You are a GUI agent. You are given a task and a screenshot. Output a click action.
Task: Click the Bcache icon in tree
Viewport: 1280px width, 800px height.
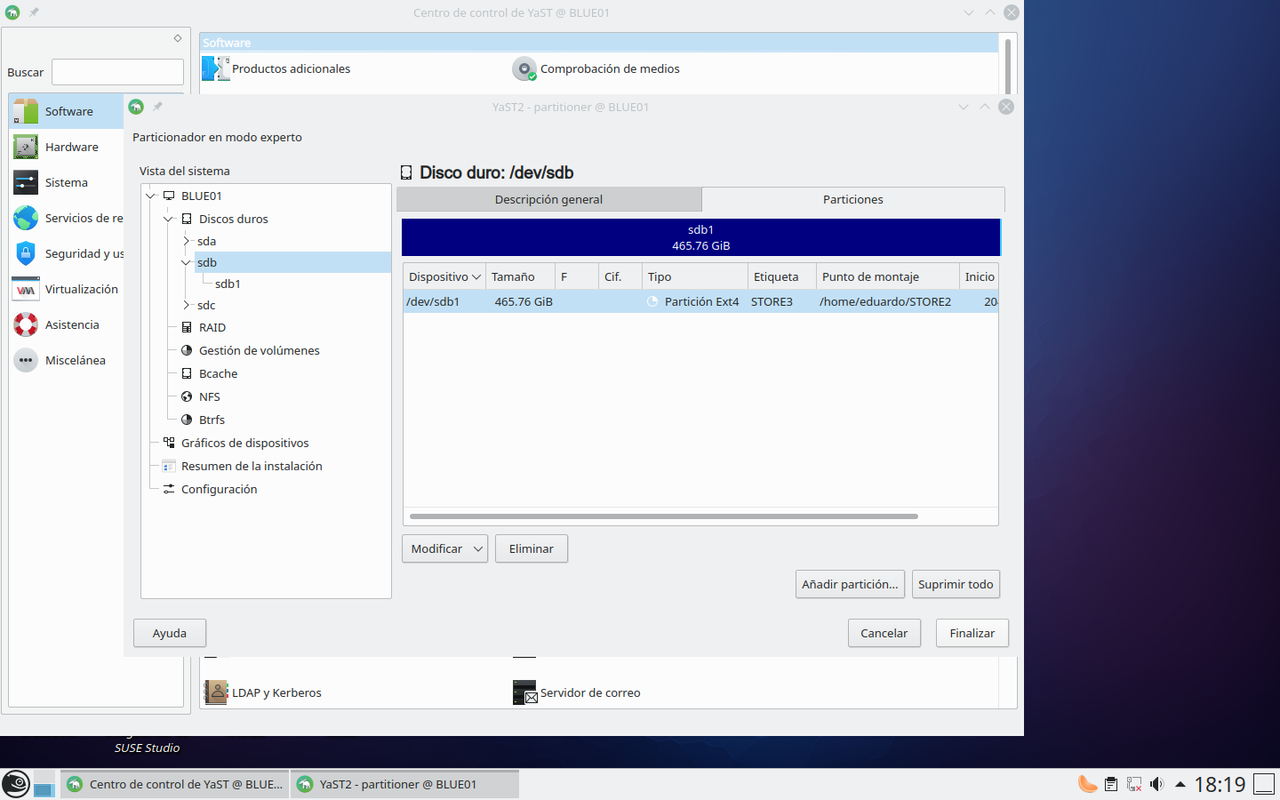(187, 374)
